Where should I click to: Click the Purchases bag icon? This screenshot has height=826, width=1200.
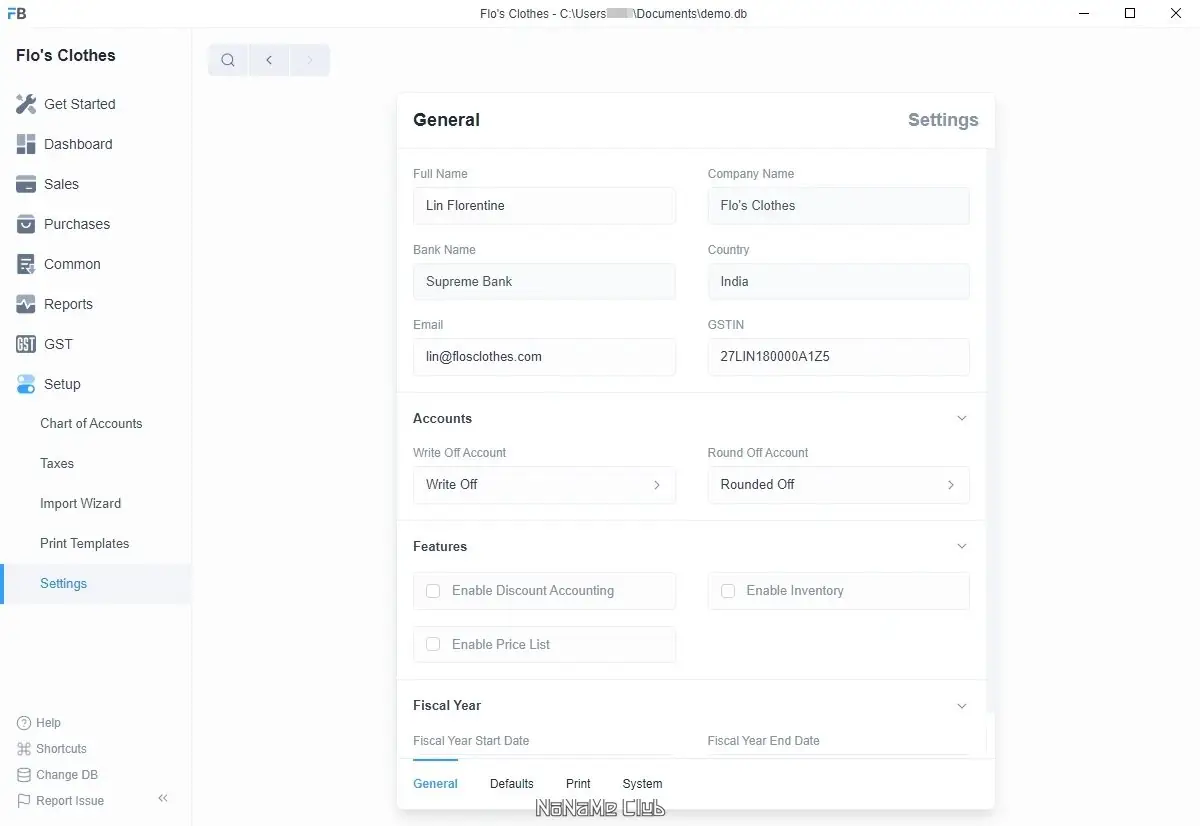click(x=26, y=224)
